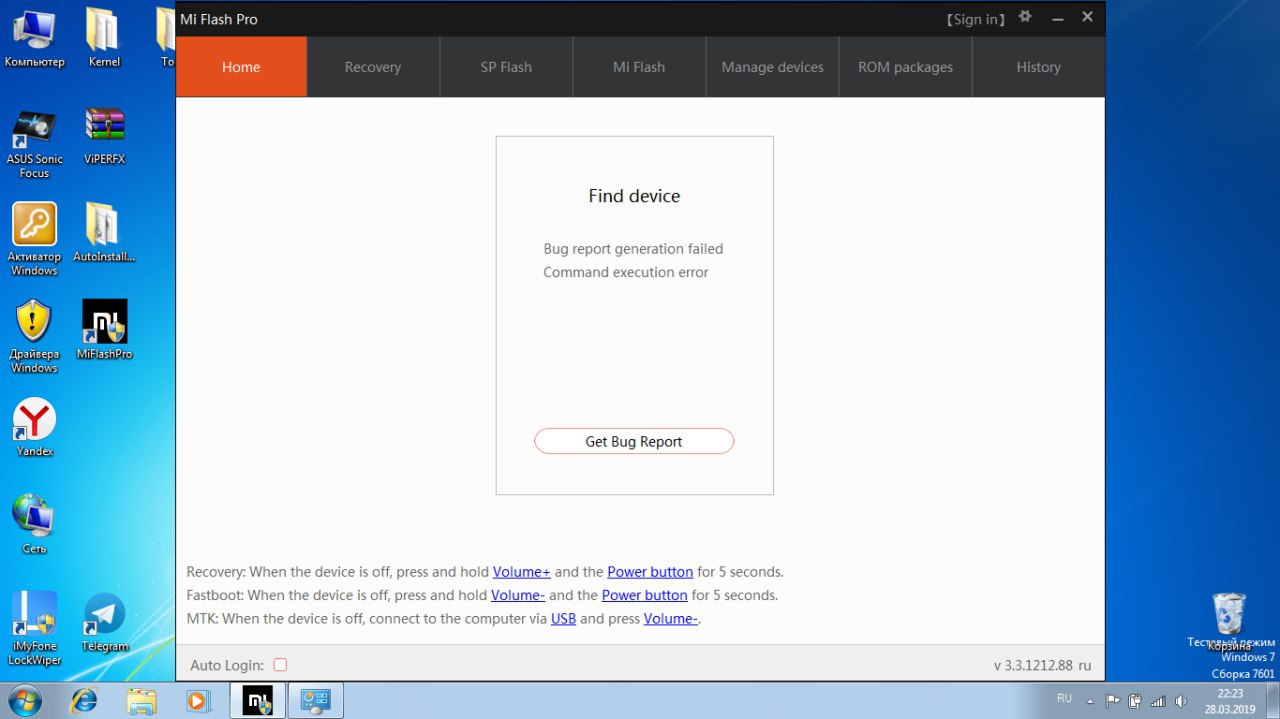The width and height of the screenshot is (1280, 719).
Task: Open the volume speaker tray icon
Action: coord(1180,701)
